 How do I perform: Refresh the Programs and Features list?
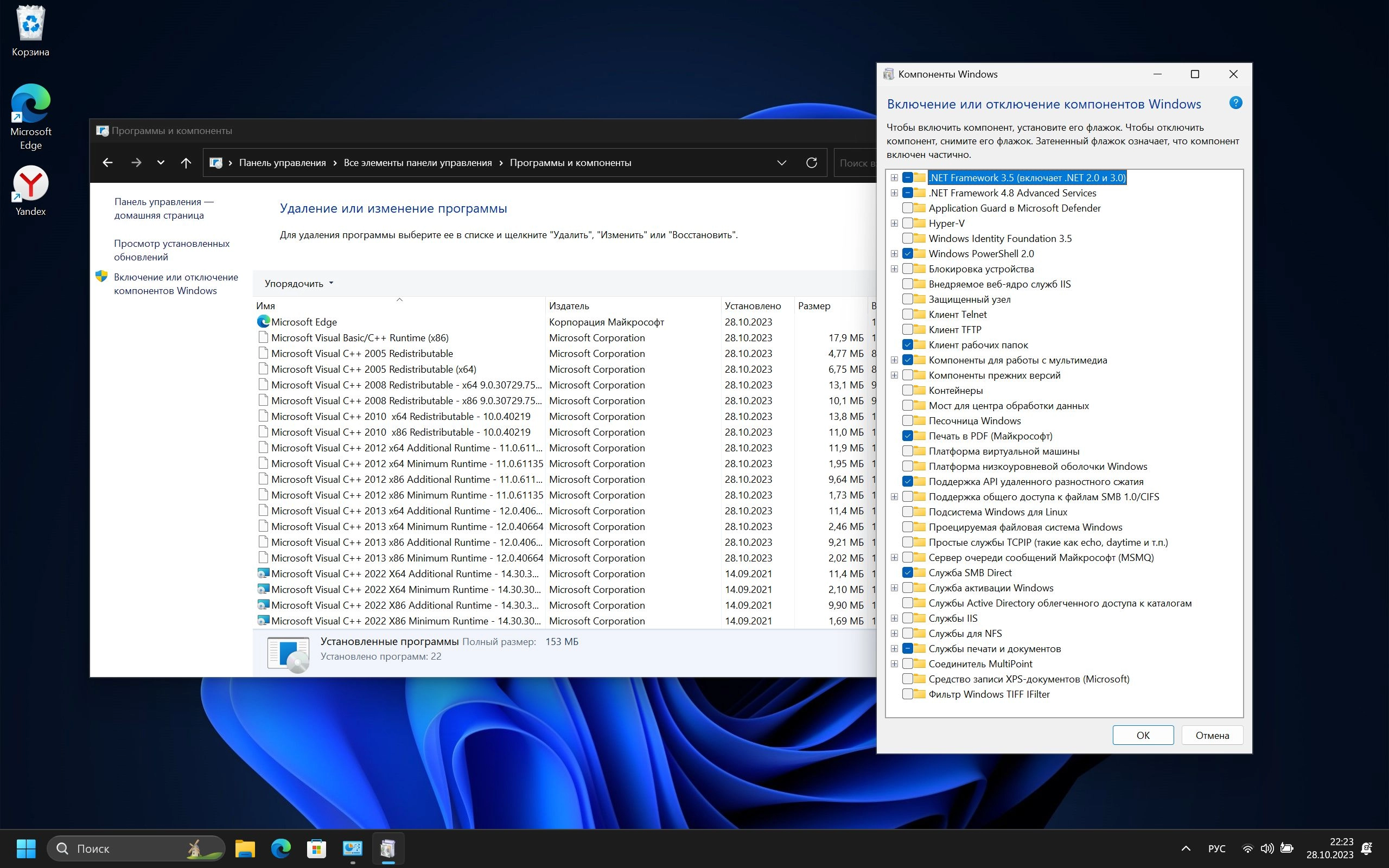811,162
